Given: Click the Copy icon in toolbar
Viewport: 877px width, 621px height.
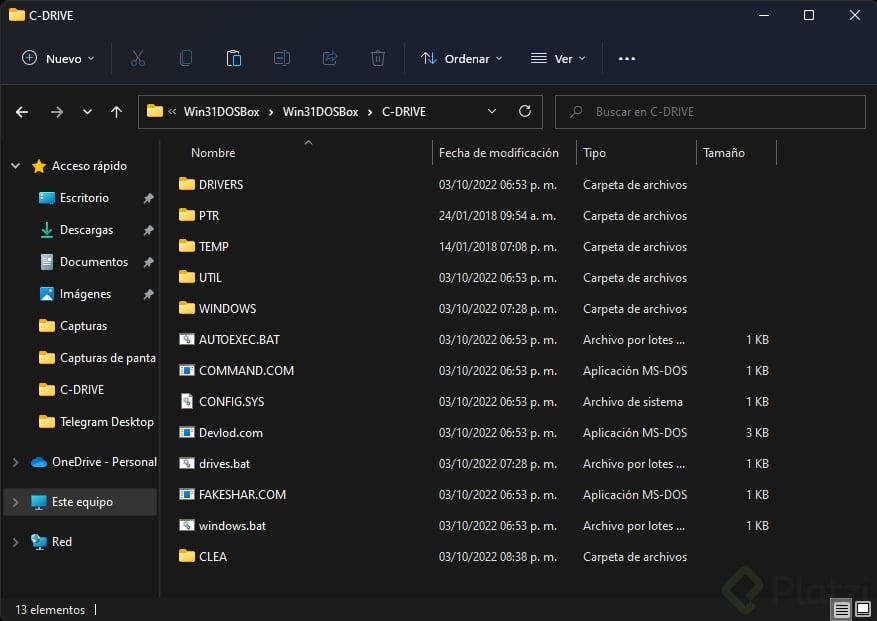Looking at the screenshot, I should point(186,59).
